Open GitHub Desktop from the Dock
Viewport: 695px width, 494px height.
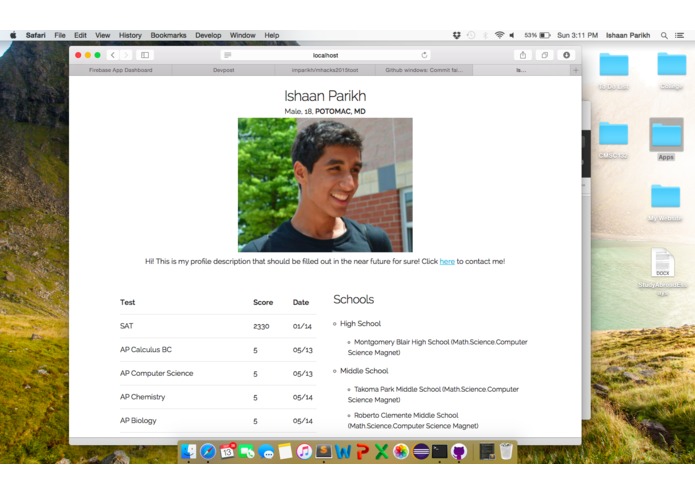click(459, 451)
